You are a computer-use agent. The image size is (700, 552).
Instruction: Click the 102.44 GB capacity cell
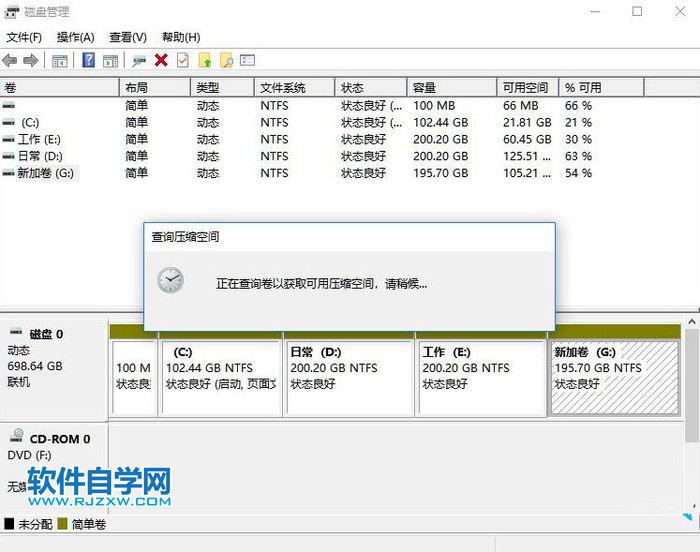click(441, 122)
